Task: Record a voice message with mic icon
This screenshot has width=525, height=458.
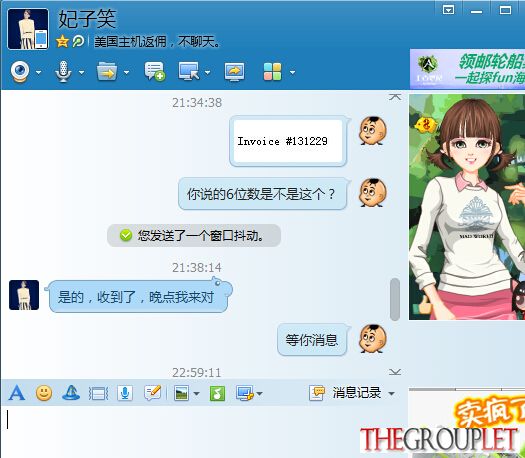Action: (x=125, y=393)
